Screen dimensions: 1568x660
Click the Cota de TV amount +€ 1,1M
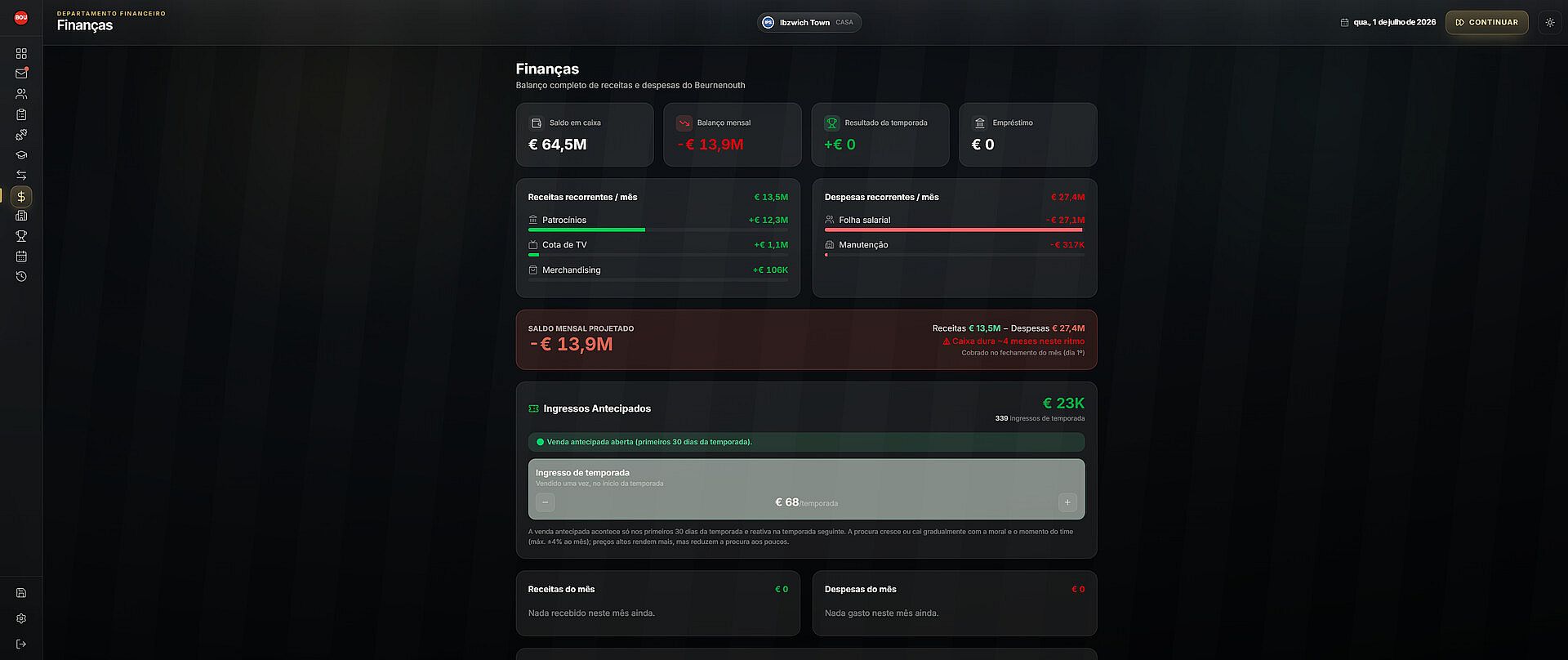771,245
